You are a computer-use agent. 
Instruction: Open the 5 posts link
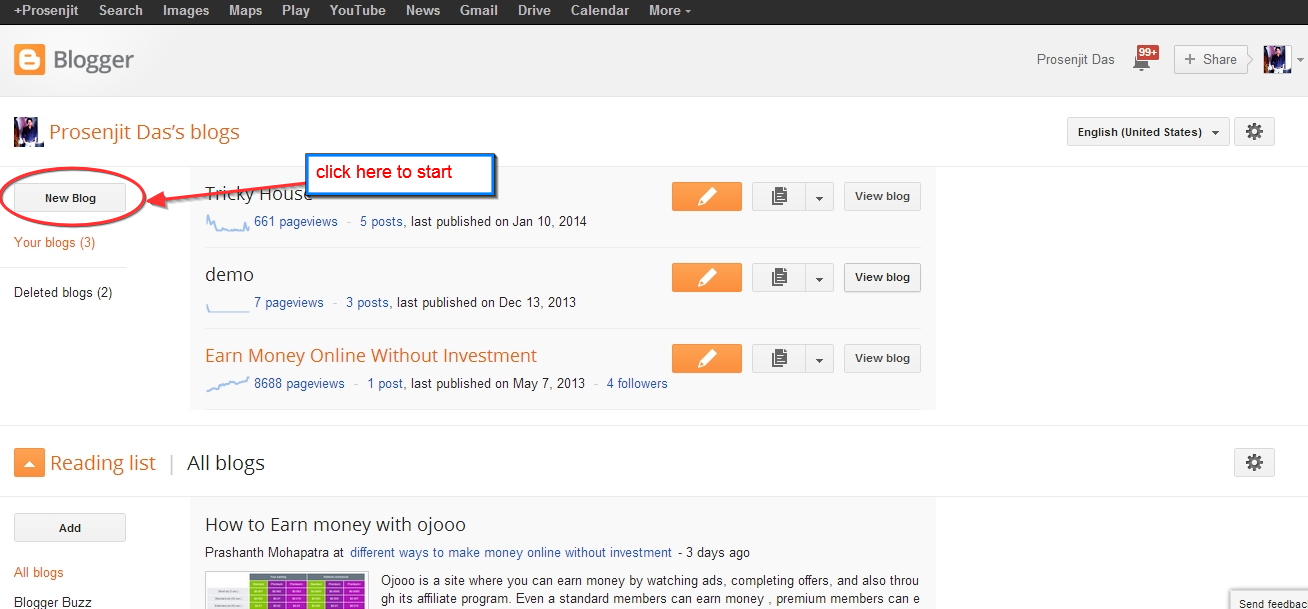382,221
